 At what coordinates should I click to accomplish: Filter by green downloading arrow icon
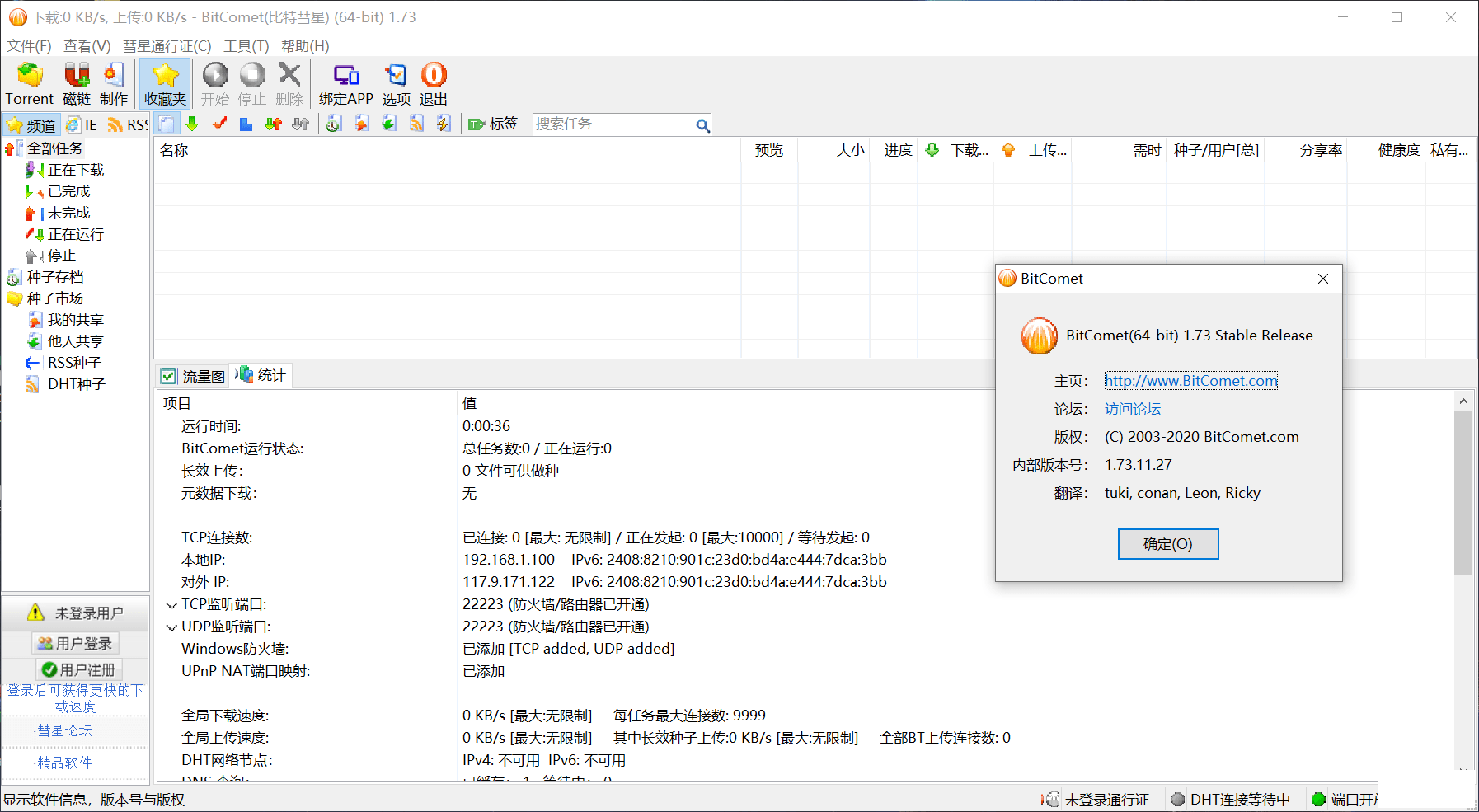tap(193, 124)
